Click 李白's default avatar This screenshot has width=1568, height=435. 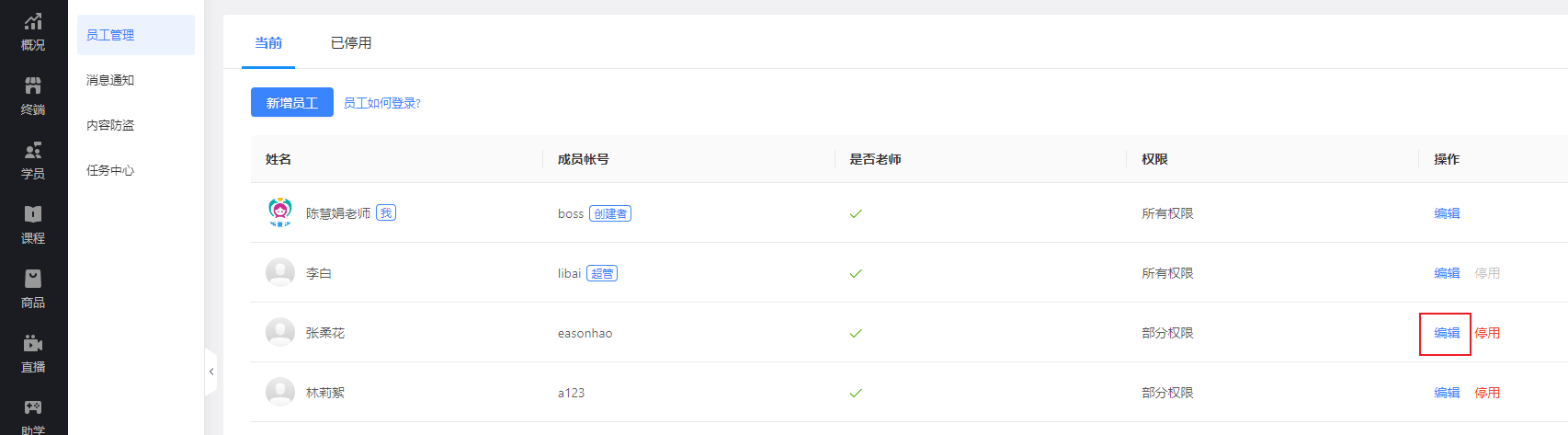[280, 272]
